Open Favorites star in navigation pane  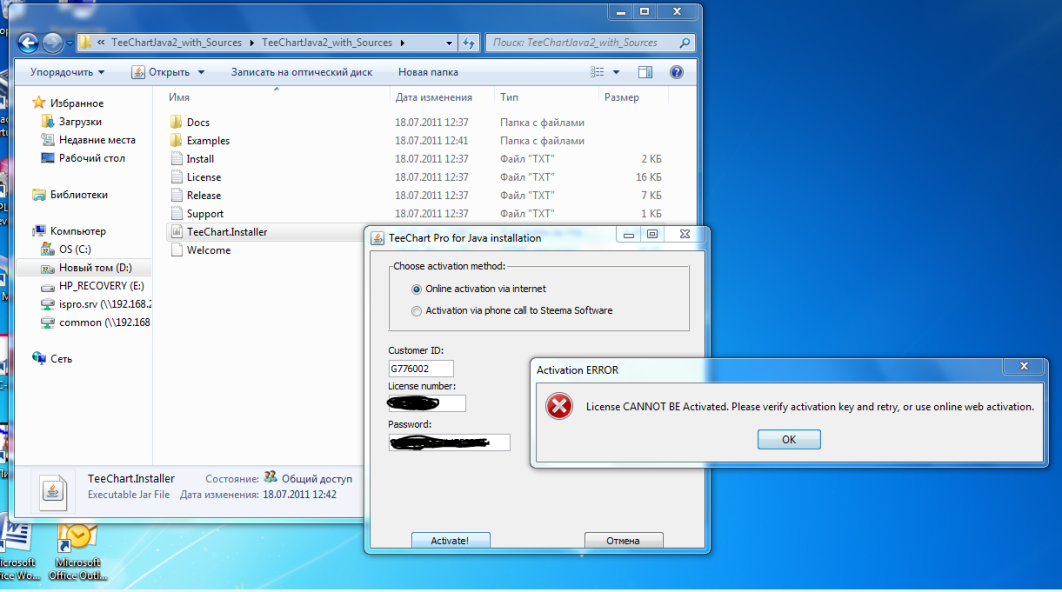coord(39,103)
